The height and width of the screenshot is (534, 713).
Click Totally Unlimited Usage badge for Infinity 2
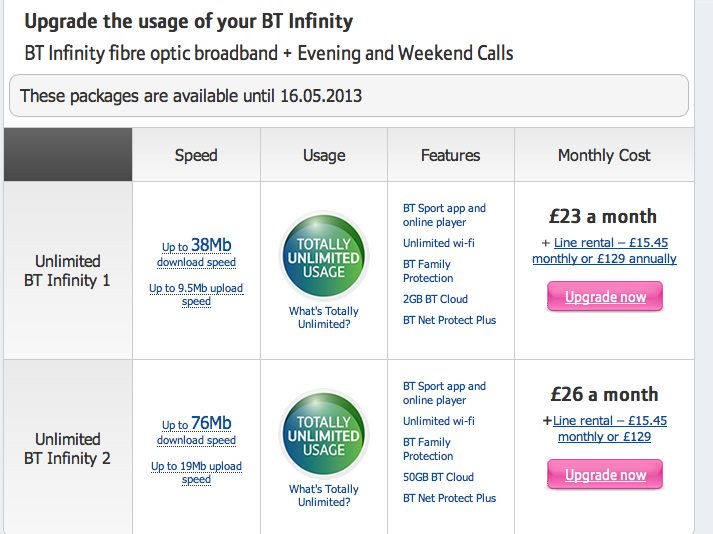coord(324,434)
